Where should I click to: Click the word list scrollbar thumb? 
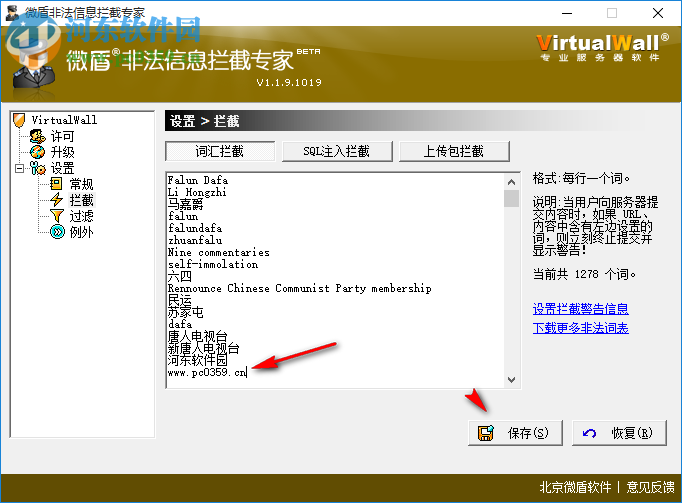pos(512,198)
